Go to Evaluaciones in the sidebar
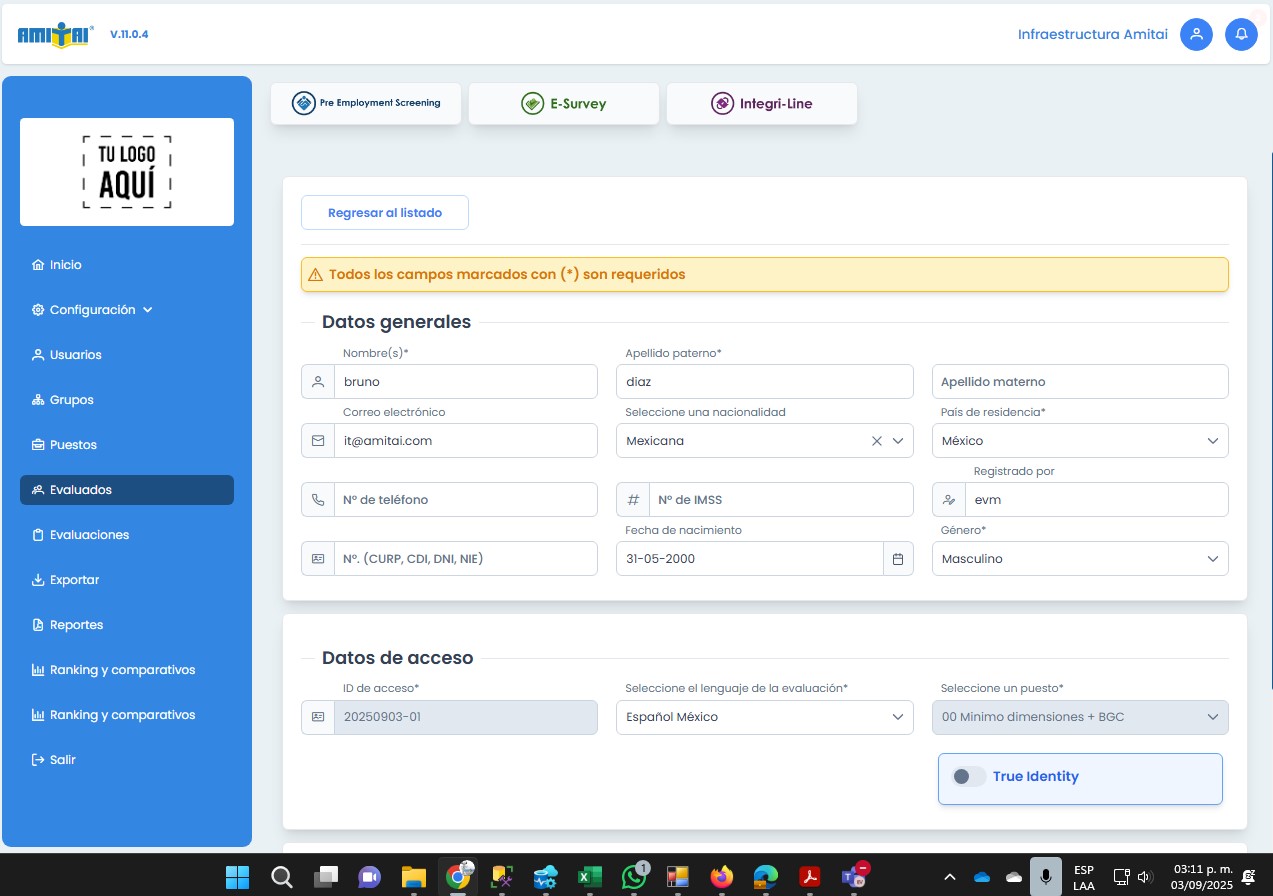This screenshot has width=1273, height=896. (x=89, y=535)
